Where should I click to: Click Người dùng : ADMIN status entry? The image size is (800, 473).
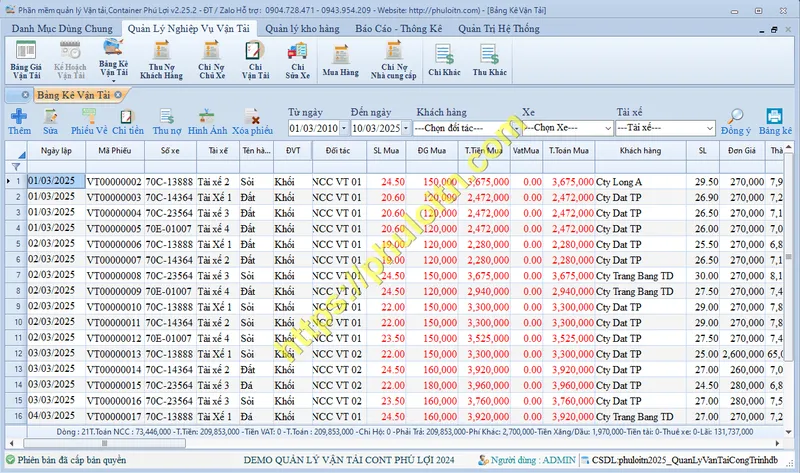527,460
